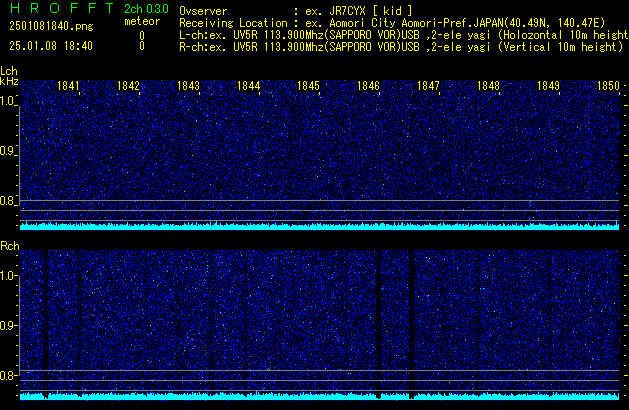The height and width of the screenshot is (410, 629).
Task: Select the filename 2501081840.png
Action: point(51,26)
